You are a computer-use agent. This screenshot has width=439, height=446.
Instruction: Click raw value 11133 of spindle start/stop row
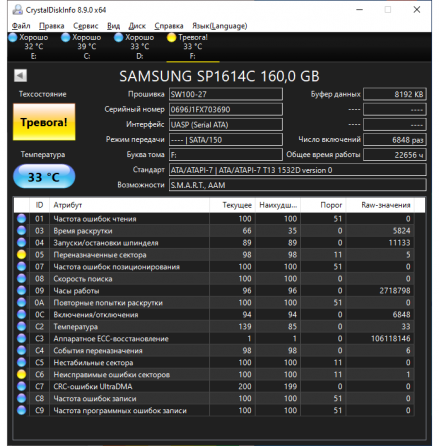[x=399, y=243]
